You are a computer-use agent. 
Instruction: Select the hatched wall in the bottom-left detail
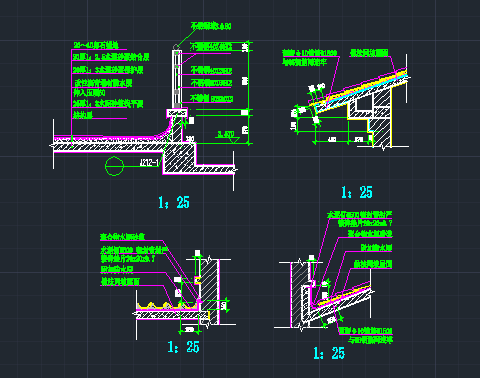pos(209,292)
